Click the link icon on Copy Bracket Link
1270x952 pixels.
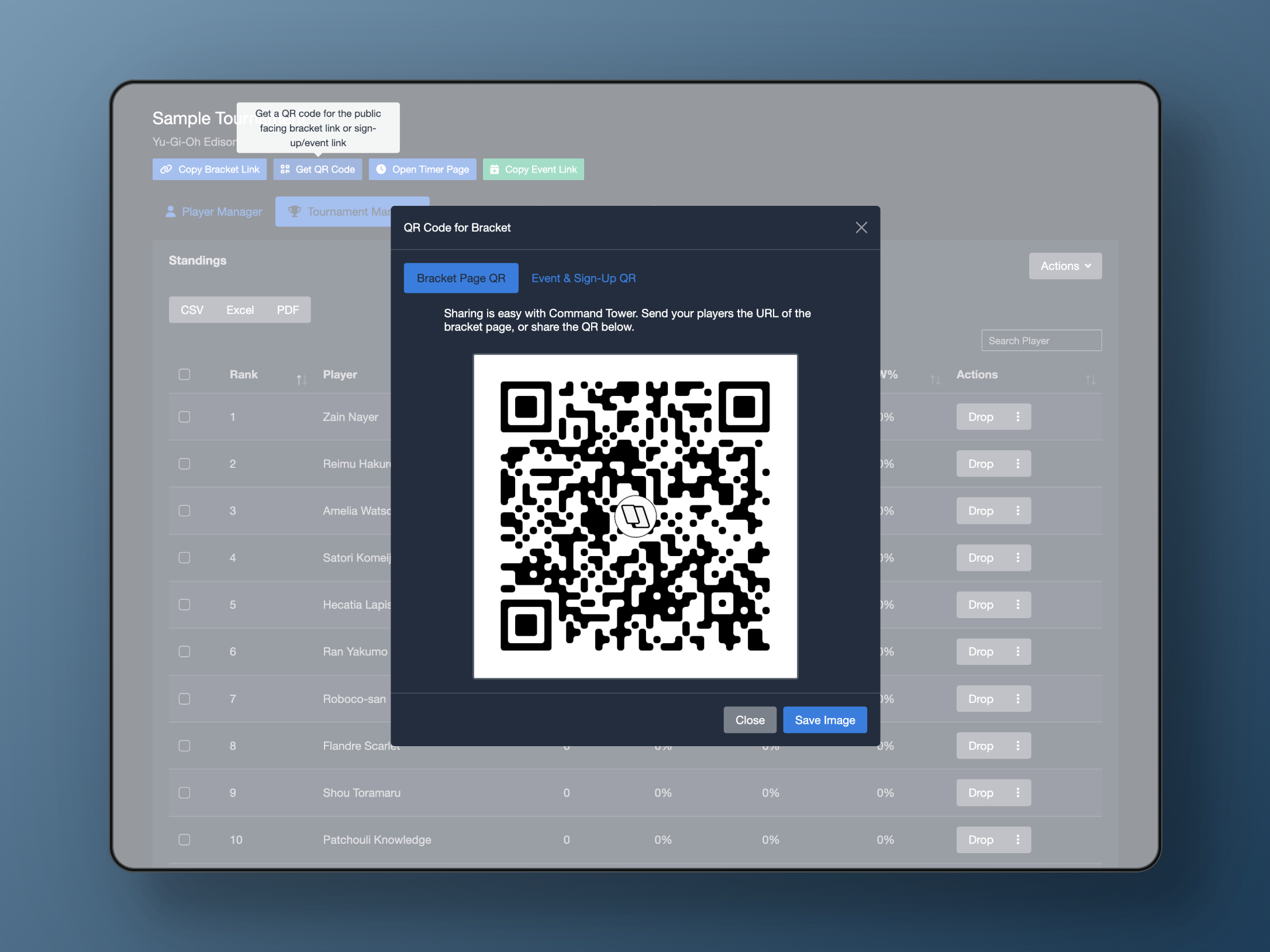coord(166,169)
